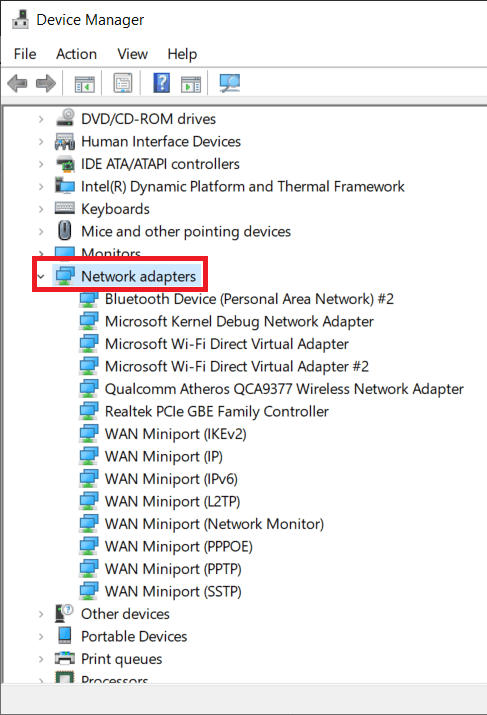Select Microsoft Kernel Debug Network Adapter label
This screenshot has width=487, height=715.
(x=239, y=321)
